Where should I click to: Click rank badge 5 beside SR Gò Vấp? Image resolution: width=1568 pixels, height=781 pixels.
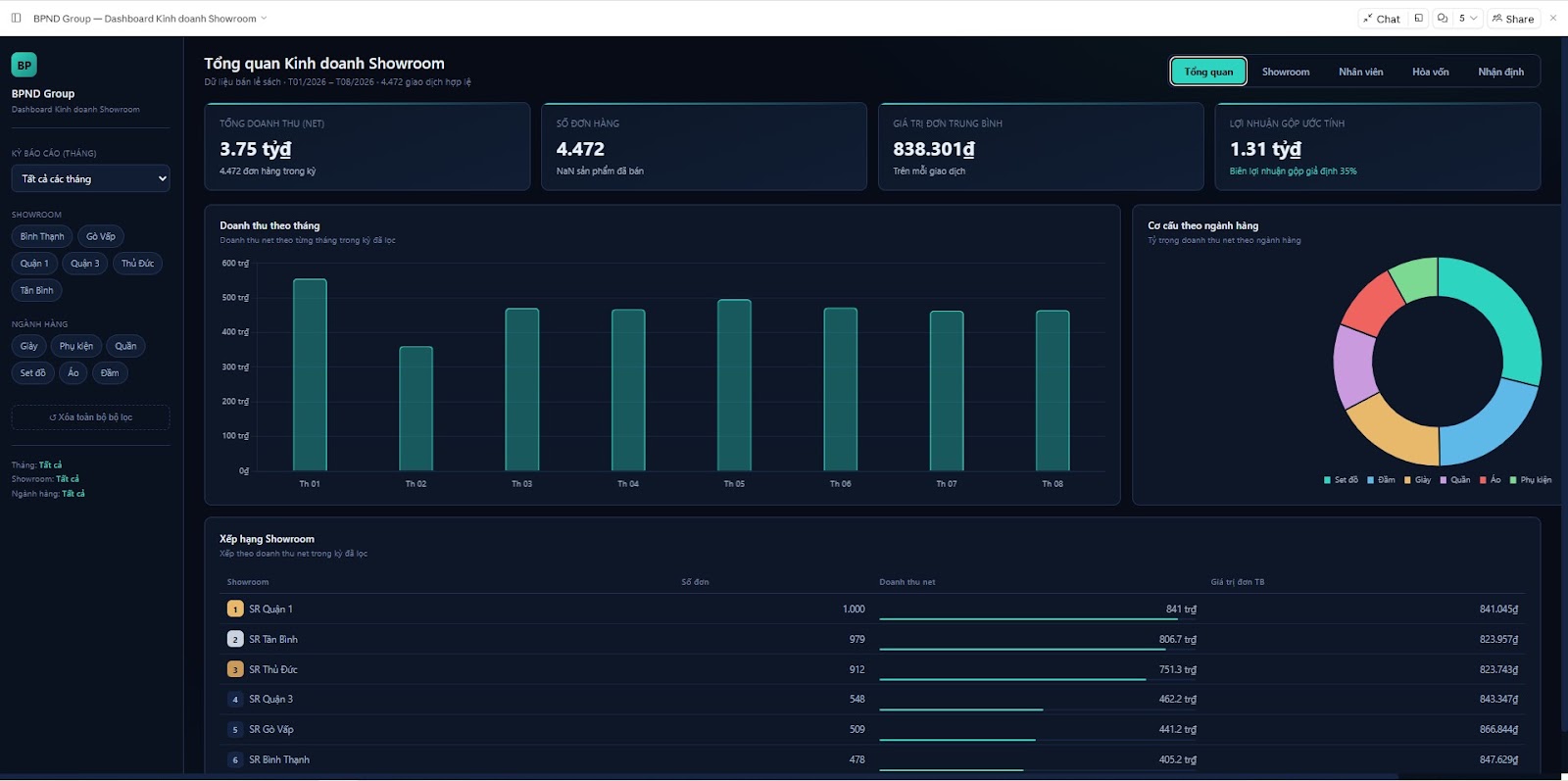235,729
